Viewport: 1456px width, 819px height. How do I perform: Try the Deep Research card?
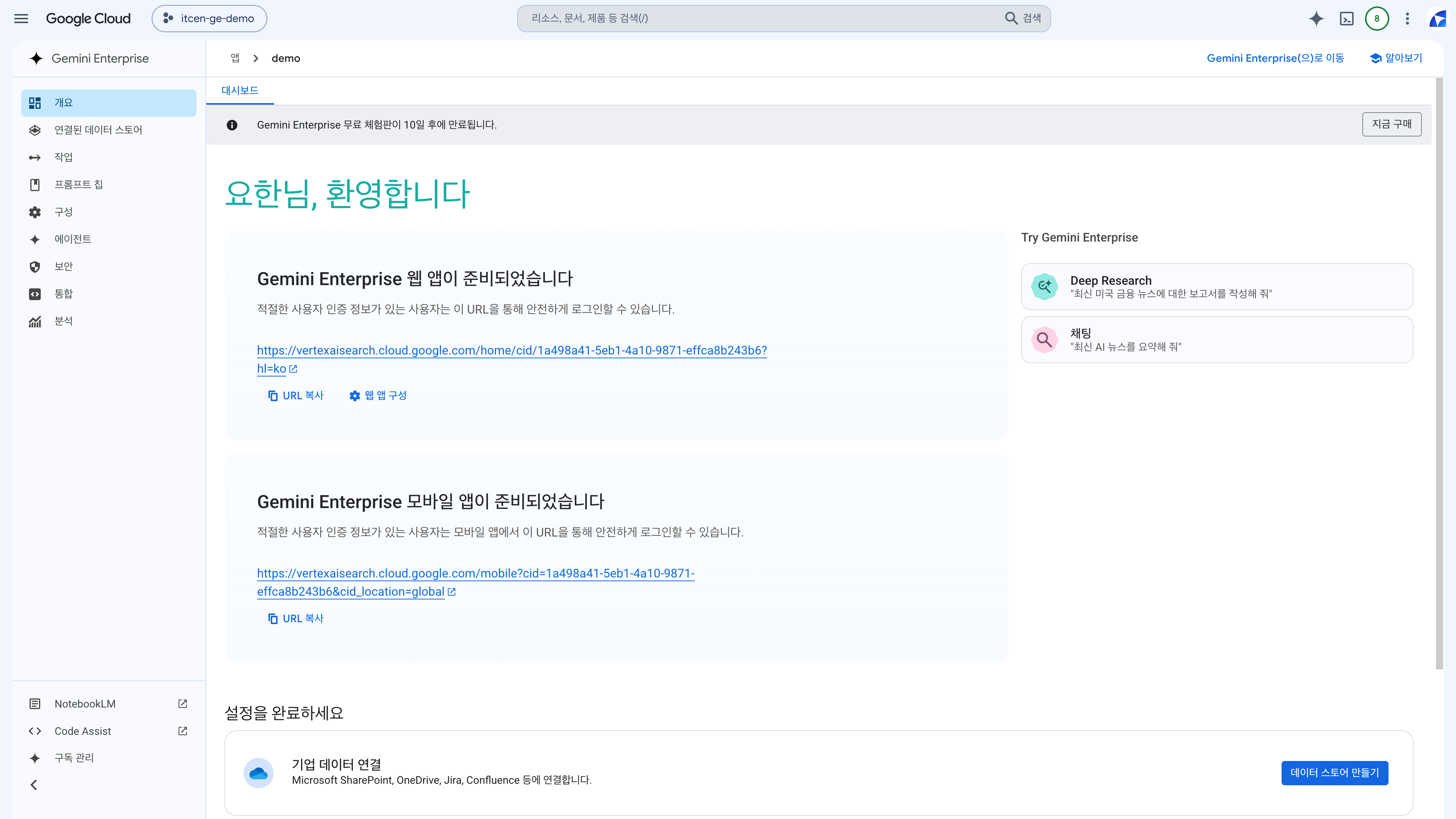tap(1217, 287)
